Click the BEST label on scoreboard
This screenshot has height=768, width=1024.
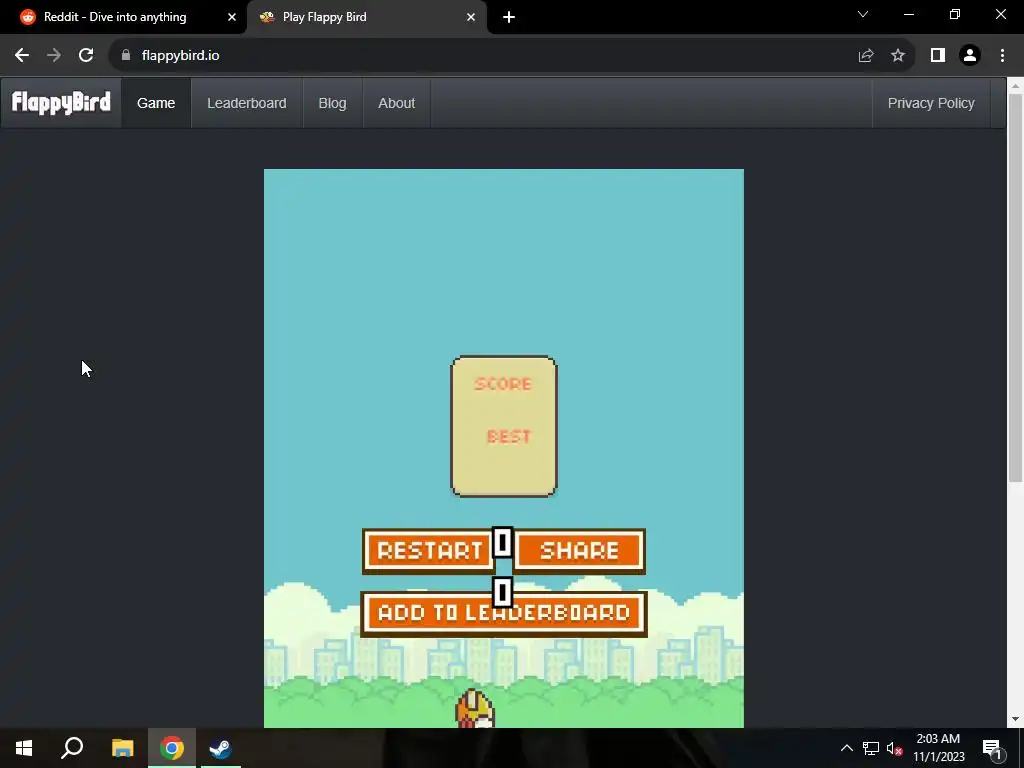coord(509,436)
